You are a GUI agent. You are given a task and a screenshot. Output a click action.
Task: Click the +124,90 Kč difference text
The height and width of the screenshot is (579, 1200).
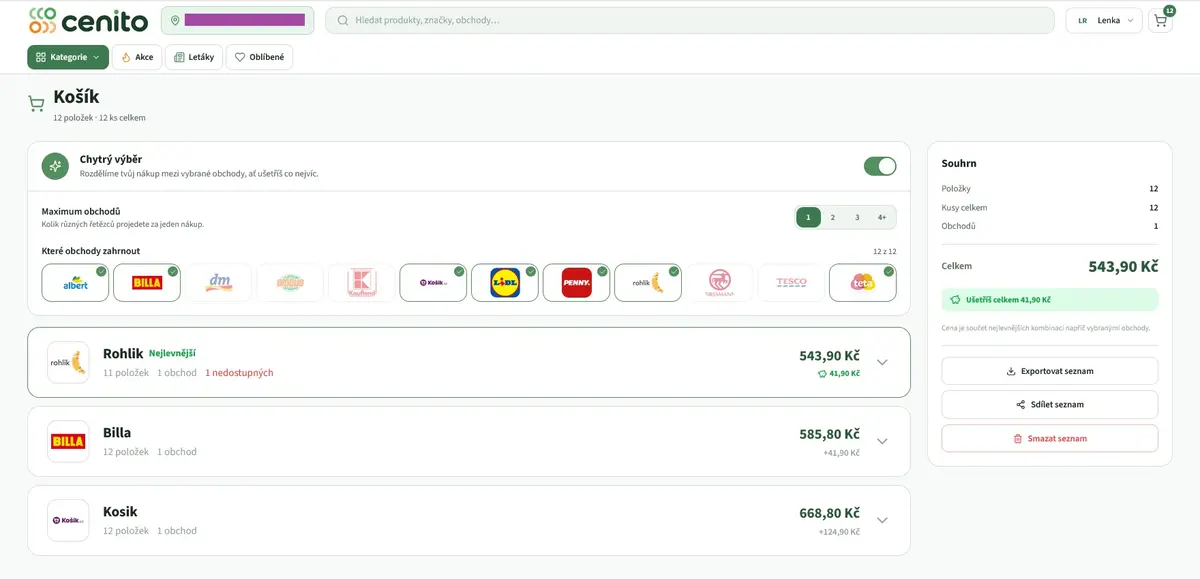coord(839,531)
